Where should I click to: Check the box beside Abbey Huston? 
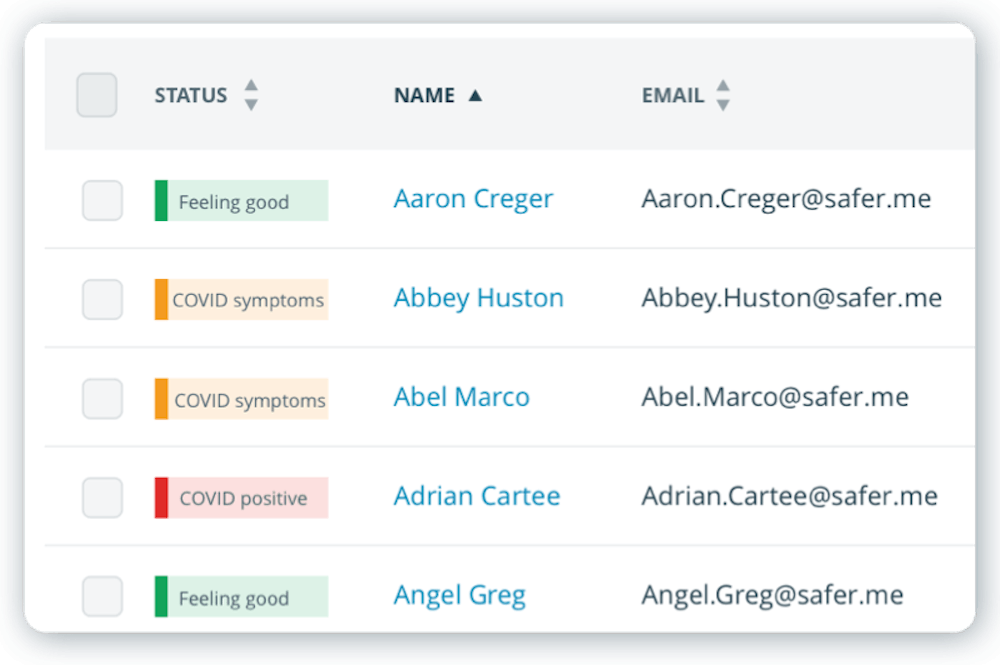[x=102, y=299]
